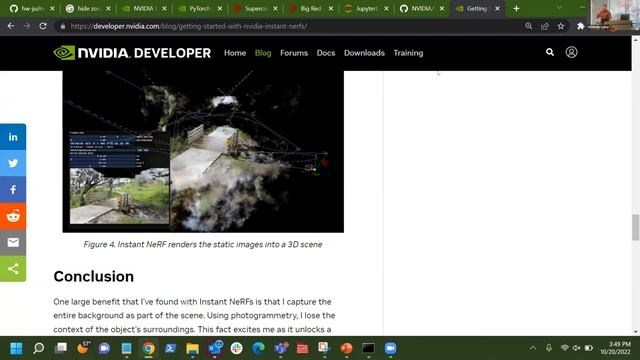Open the Docs menu item
This screenshot has width=640, height=360.
[326, 53]
